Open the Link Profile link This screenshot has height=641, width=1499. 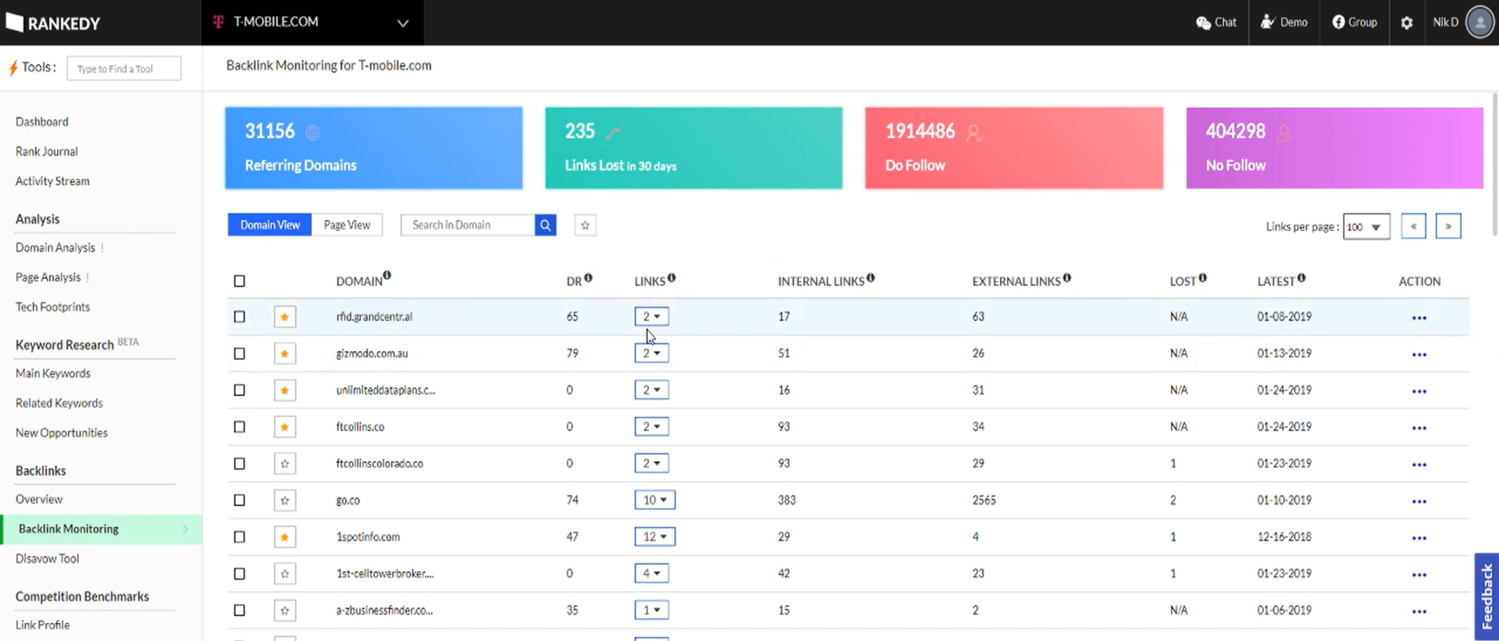tap(42, 625)
